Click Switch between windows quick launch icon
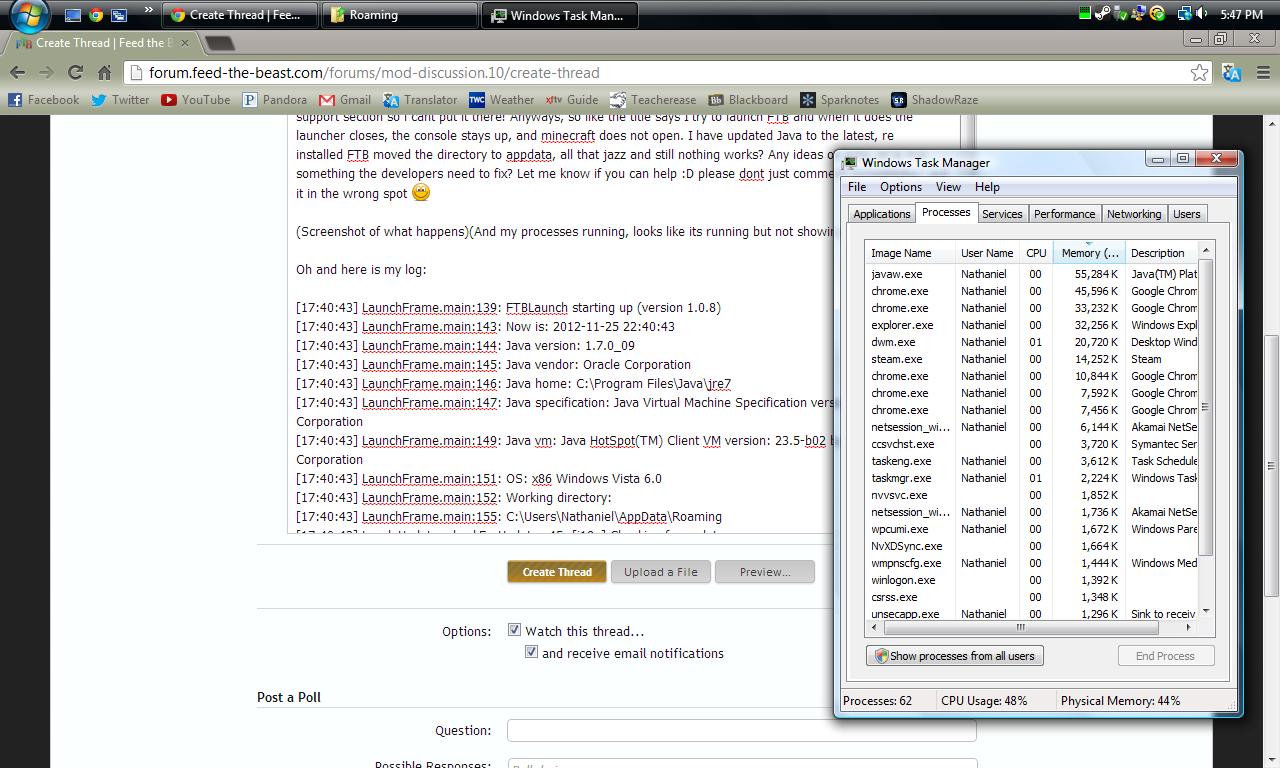Viewport: 1280px width, 768px height. [119, 15]
